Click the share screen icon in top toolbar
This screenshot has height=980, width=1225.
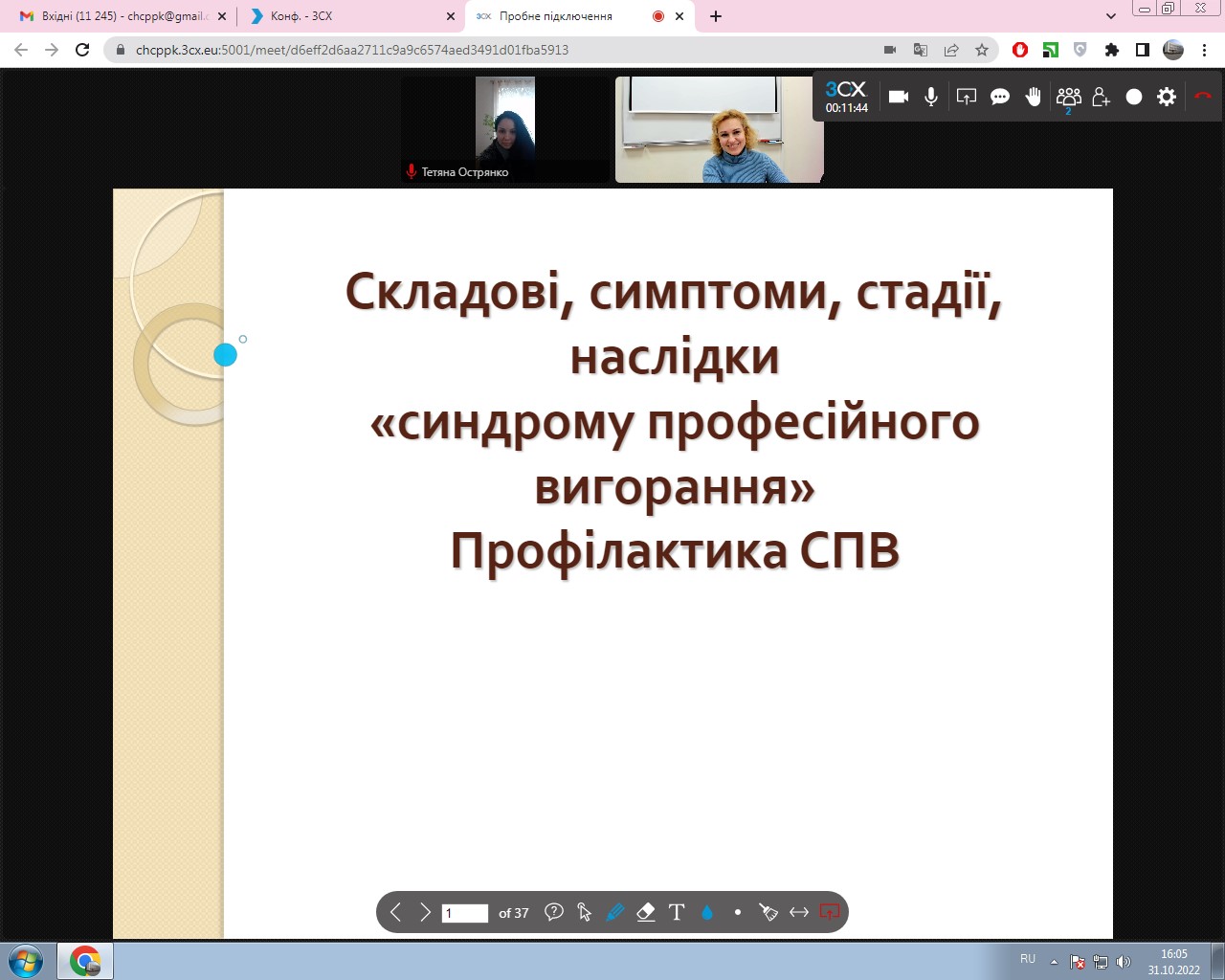pyautogui.click(x=967, y=97)
